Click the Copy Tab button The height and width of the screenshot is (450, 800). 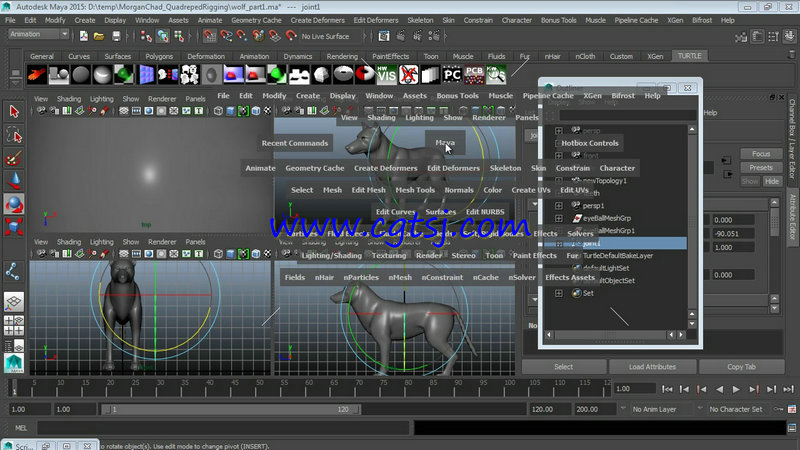[741, 367]
